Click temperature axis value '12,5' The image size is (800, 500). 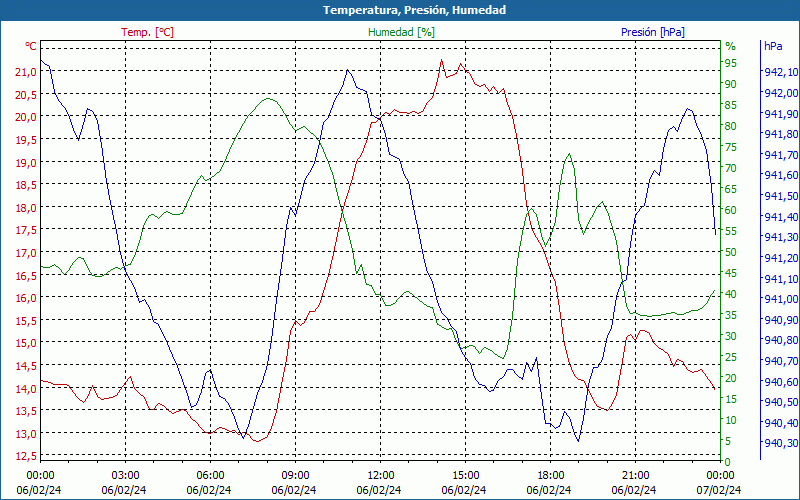pos(26,456)
